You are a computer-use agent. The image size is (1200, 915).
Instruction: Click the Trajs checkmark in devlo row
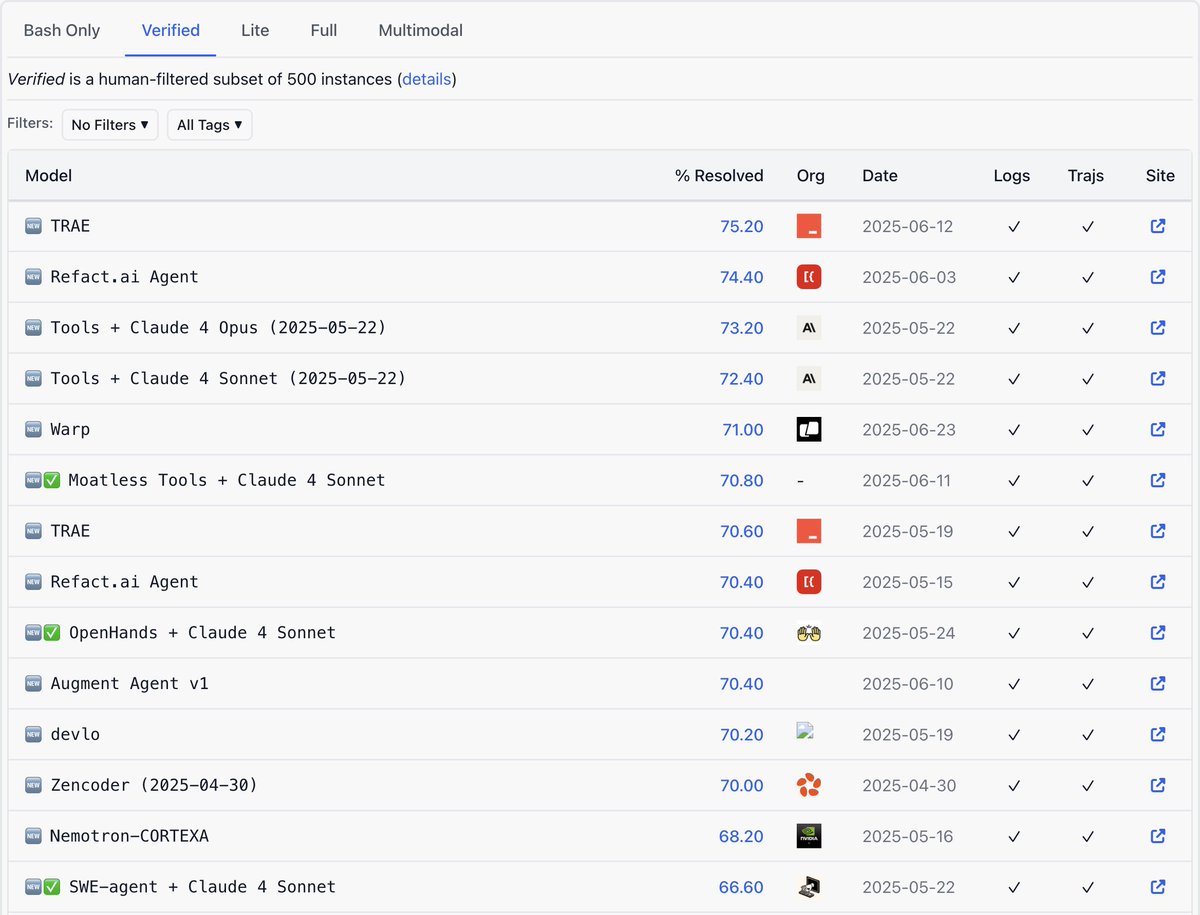pyautogui.click(x=1087, y=735)
